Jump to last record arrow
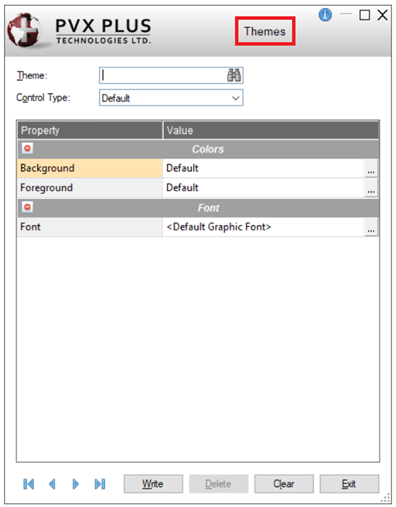Image resolution: width=396 pixels, height=507 pixels. click(x=100, y=484)
